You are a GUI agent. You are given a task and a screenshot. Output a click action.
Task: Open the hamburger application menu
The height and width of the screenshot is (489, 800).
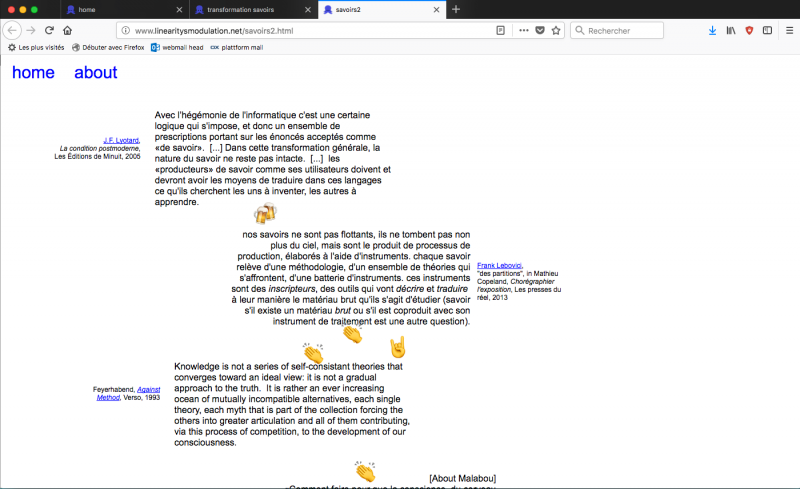pos(789,31)
